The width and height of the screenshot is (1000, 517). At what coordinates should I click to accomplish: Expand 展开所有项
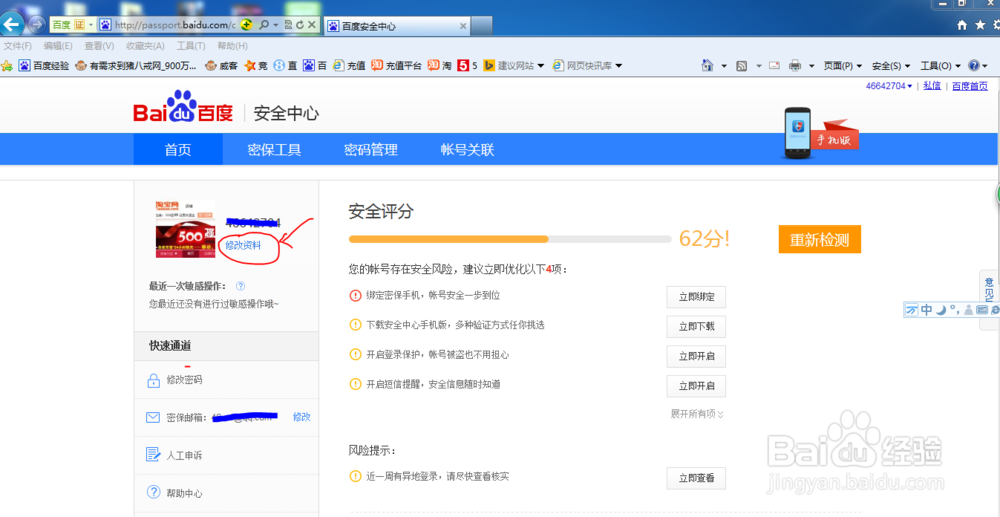pyautogui.click(x=697, y=414)
